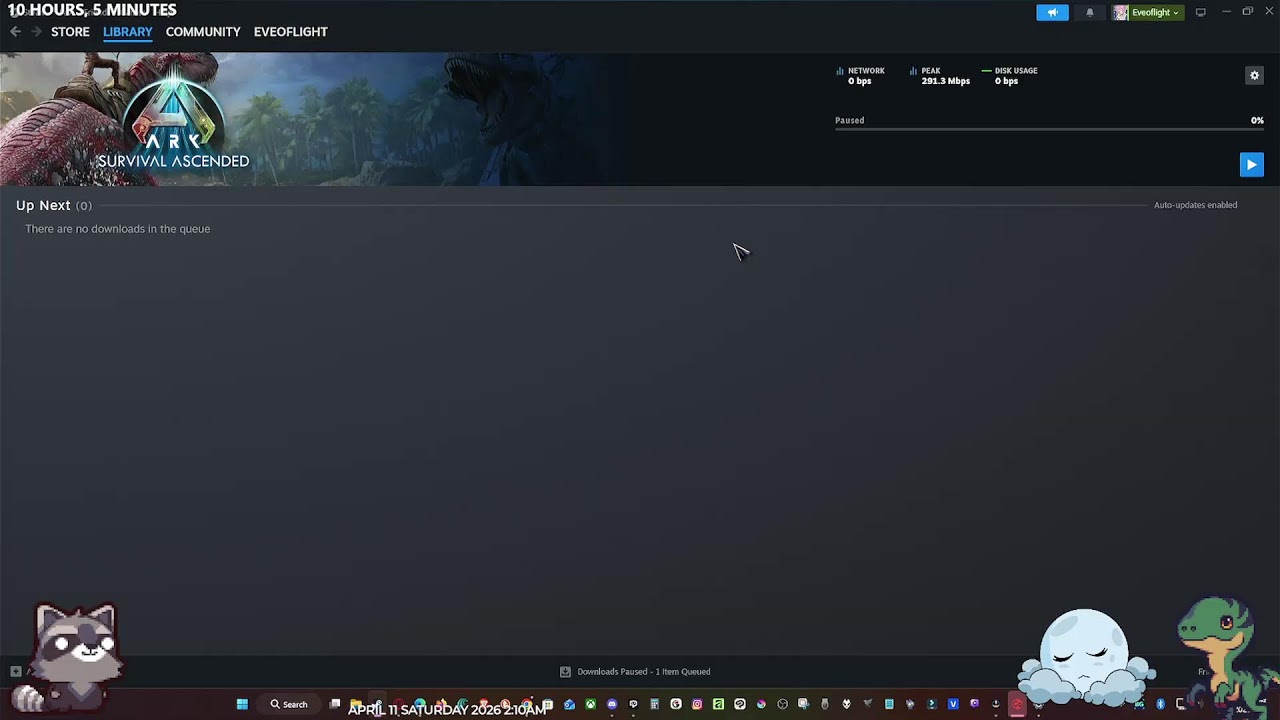Open download settings gear icon
The width and height of the screenshot is (1280, 720).
click(1254, 75)
